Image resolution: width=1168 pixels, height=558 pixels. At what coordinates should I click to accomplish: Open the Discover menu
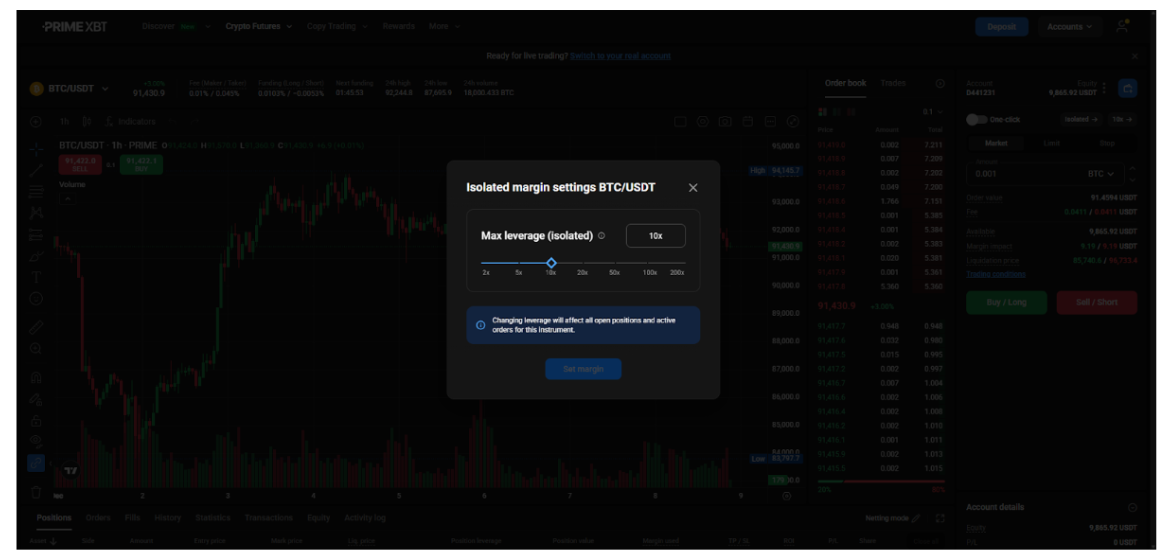177,26
